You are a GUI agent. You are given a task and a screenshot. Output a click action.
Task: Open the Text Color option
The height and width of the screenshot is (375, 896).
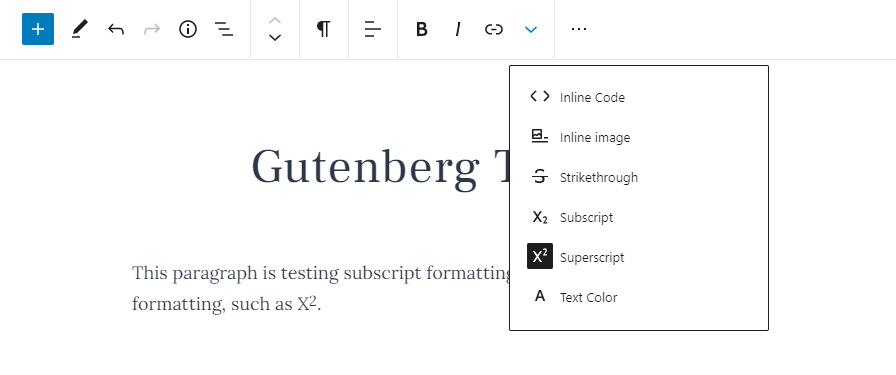639,297
